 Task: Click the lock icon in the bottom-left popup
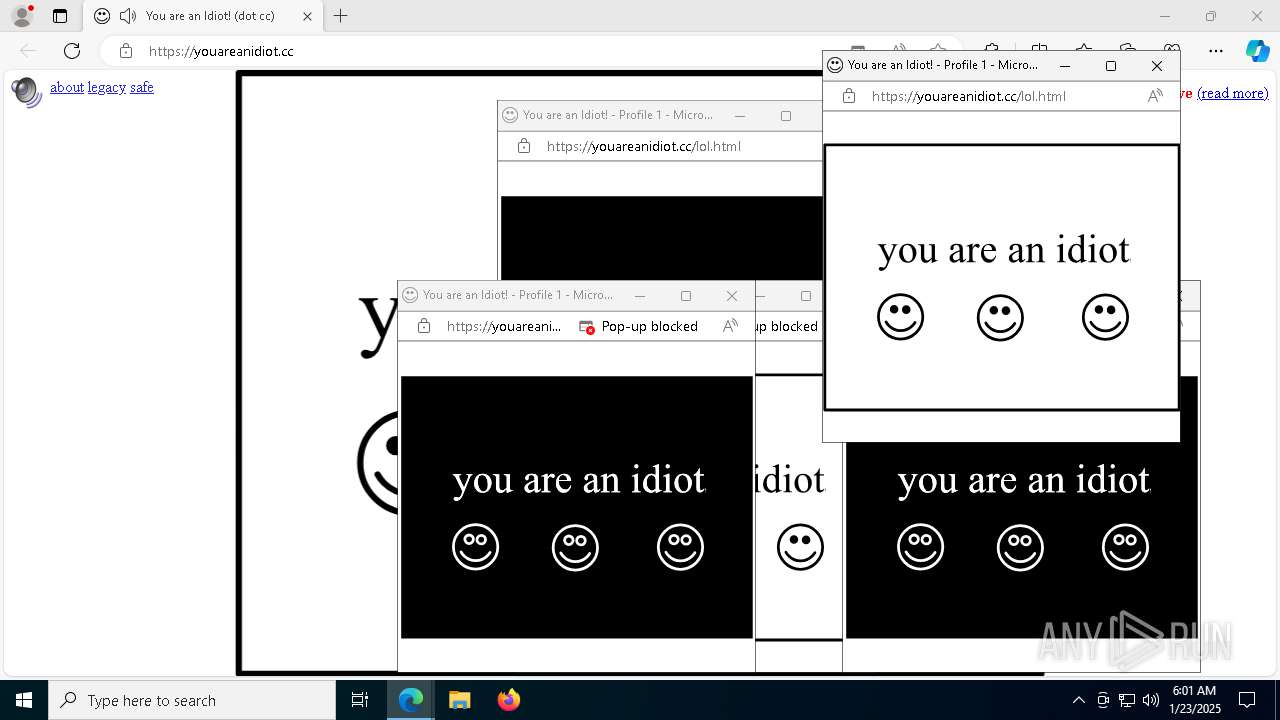pyautogui.click(x=424, y=326)
